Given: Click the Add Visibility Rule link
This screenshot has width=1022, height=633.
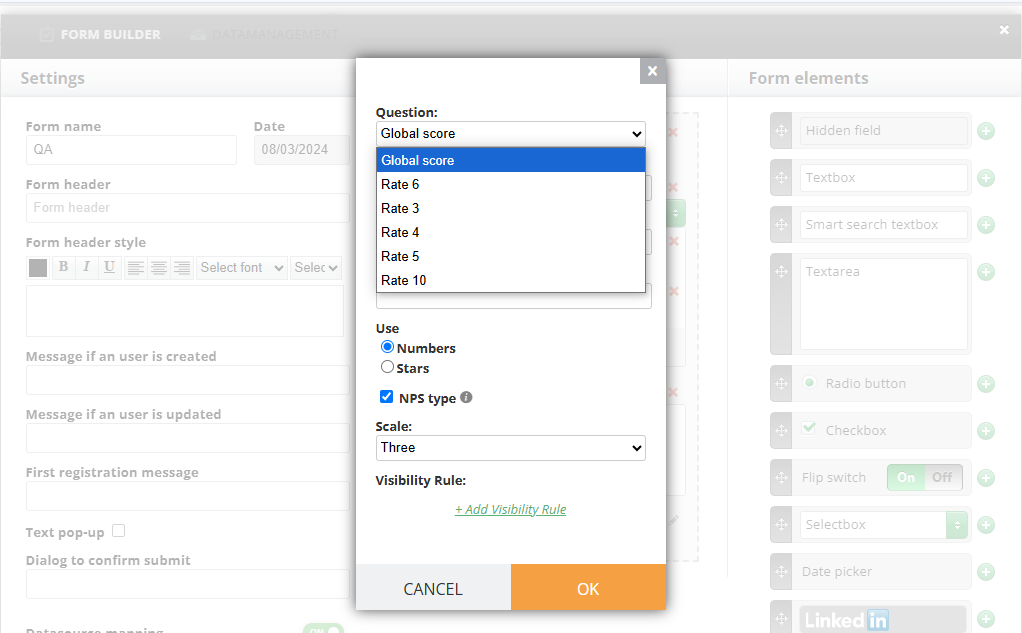Looking at the screenshot, I should 510,509.
